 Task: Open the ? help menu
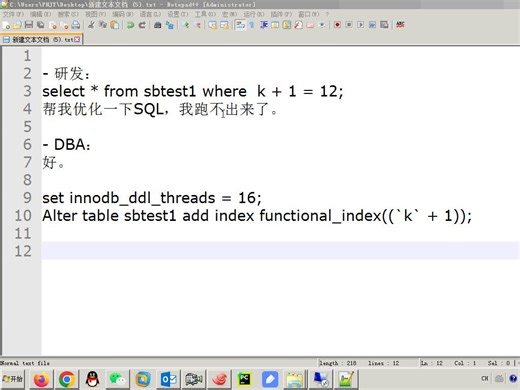tap(327, 14)
